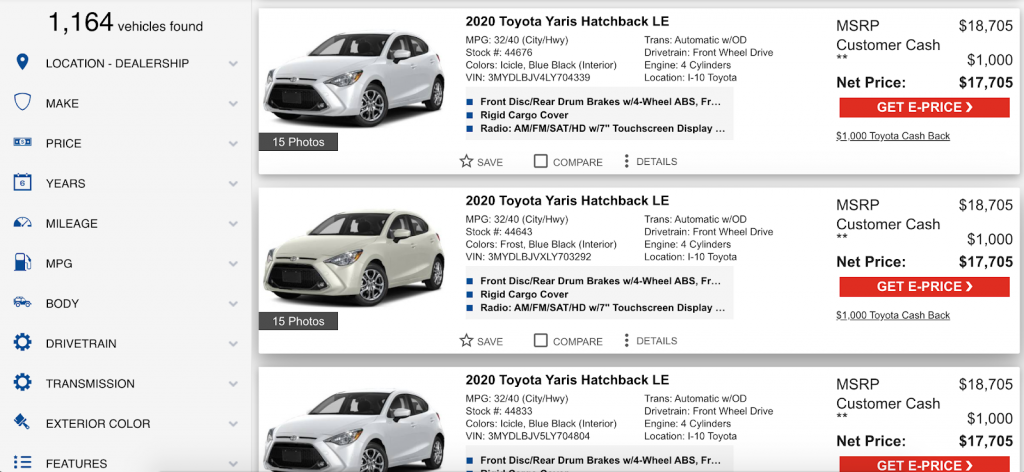Click the Price money icon
The width and height of the screenshot is (1024, 472).
click(22, 143)
